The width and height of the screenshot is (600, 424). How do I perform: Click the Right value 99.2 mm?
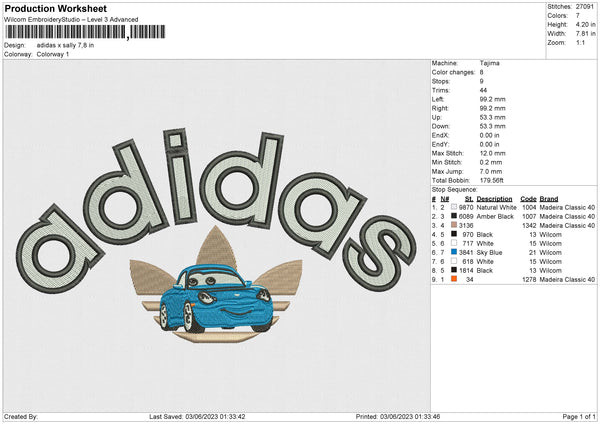pyautogui.click(x=492, y=108)
